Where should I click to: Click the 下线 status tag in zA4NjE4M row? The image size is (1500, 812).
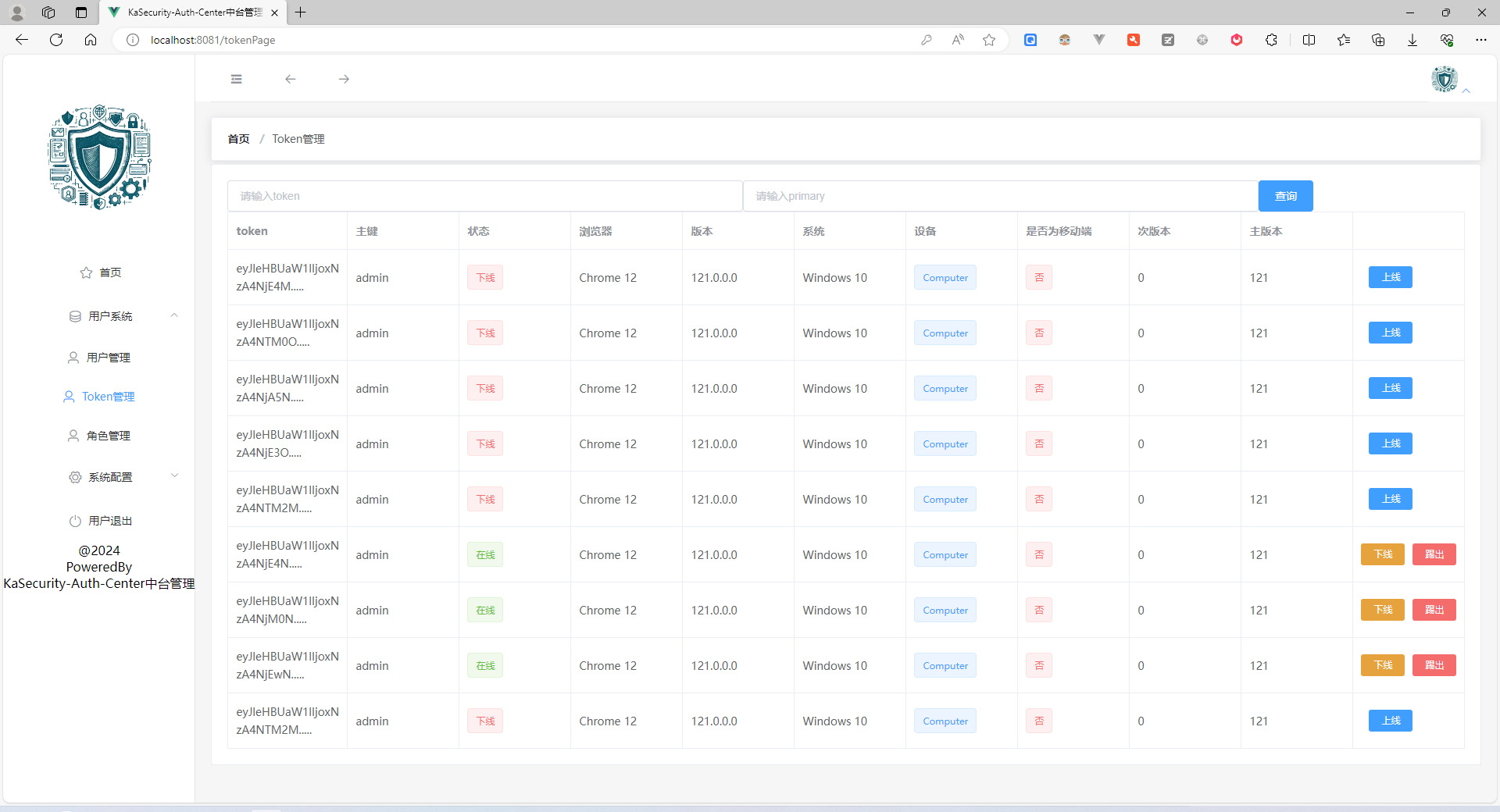tap(485, 277)
